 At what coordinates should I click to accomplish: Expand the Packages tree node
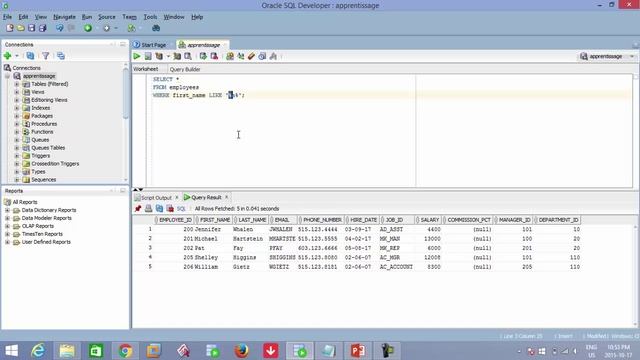point(17,116)
